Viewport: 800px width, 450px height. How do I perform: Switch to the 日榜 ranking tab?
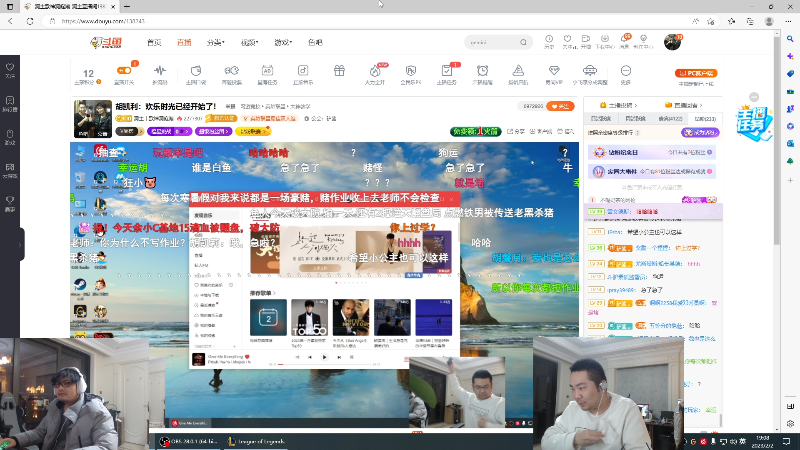(x=601, y=118)
